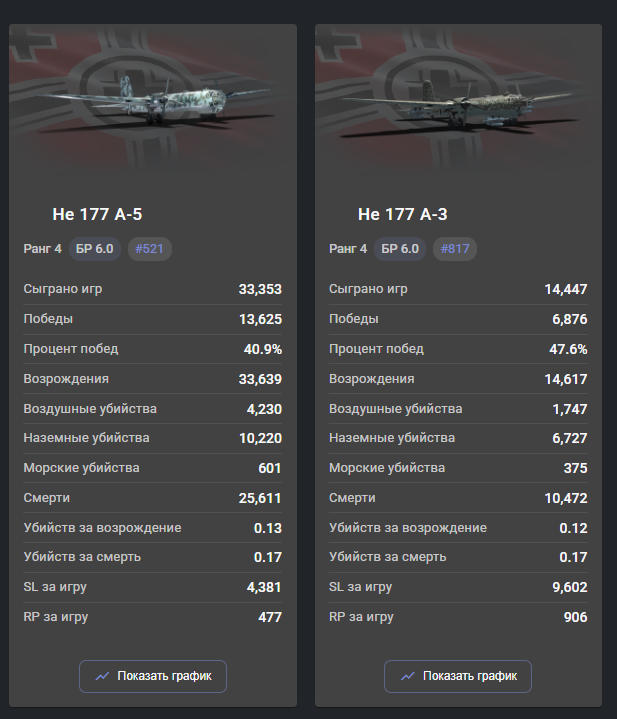
Task: Click the Ранг 4 label on the A-3 card
Action: (348, 249)
